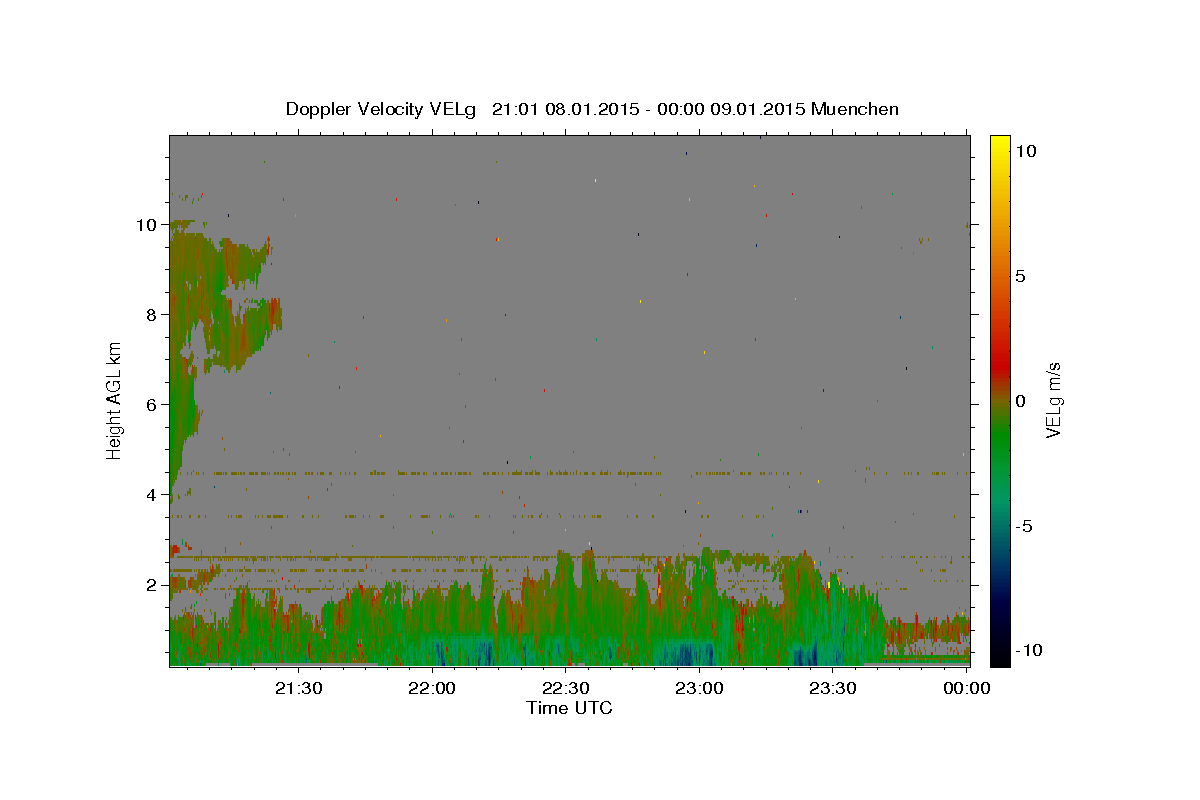Select the 23:30 time tick label
Viewport: 1200px width, 800px height.
833,688
